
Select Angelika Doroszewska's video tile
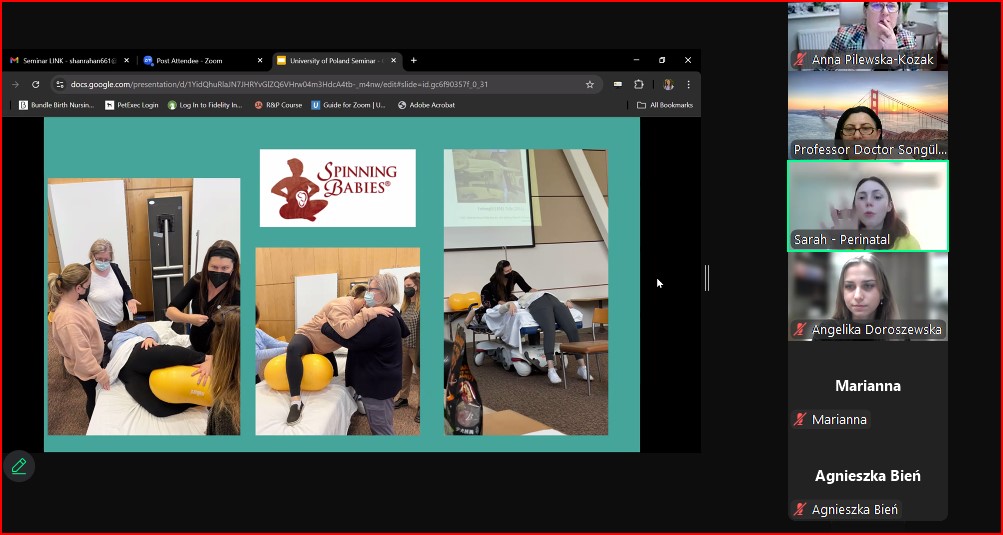pyautogui.click(x=867, y=296)
